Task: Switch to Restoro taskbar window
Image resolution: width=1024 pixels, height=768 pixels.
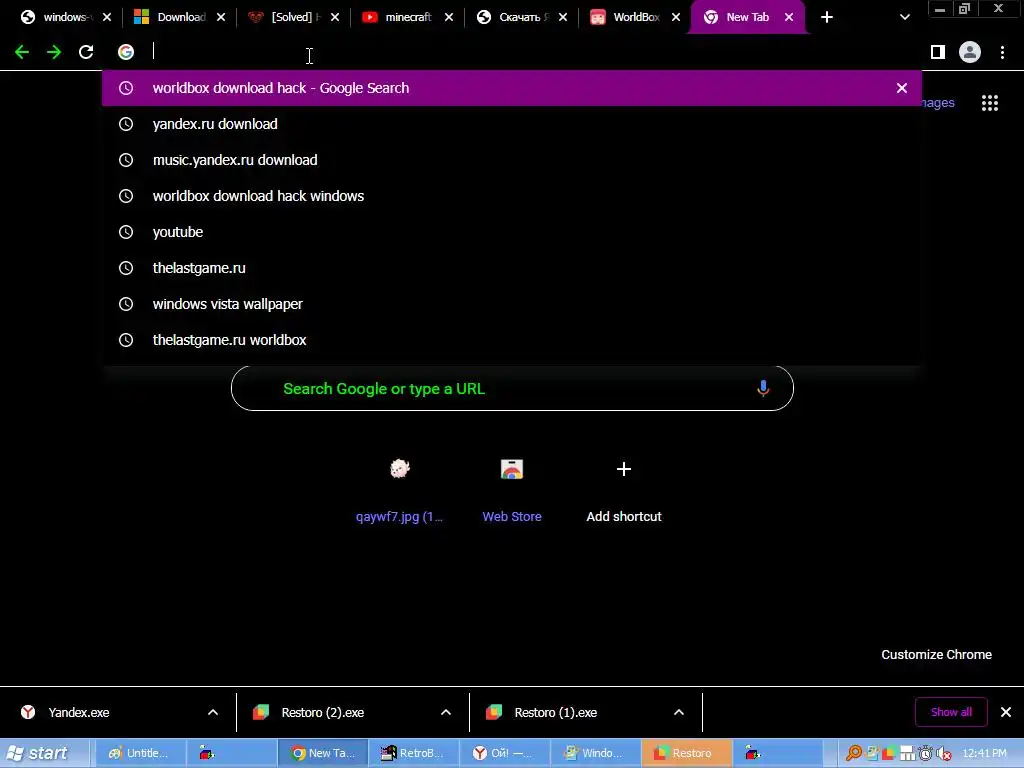Action: 686,753
